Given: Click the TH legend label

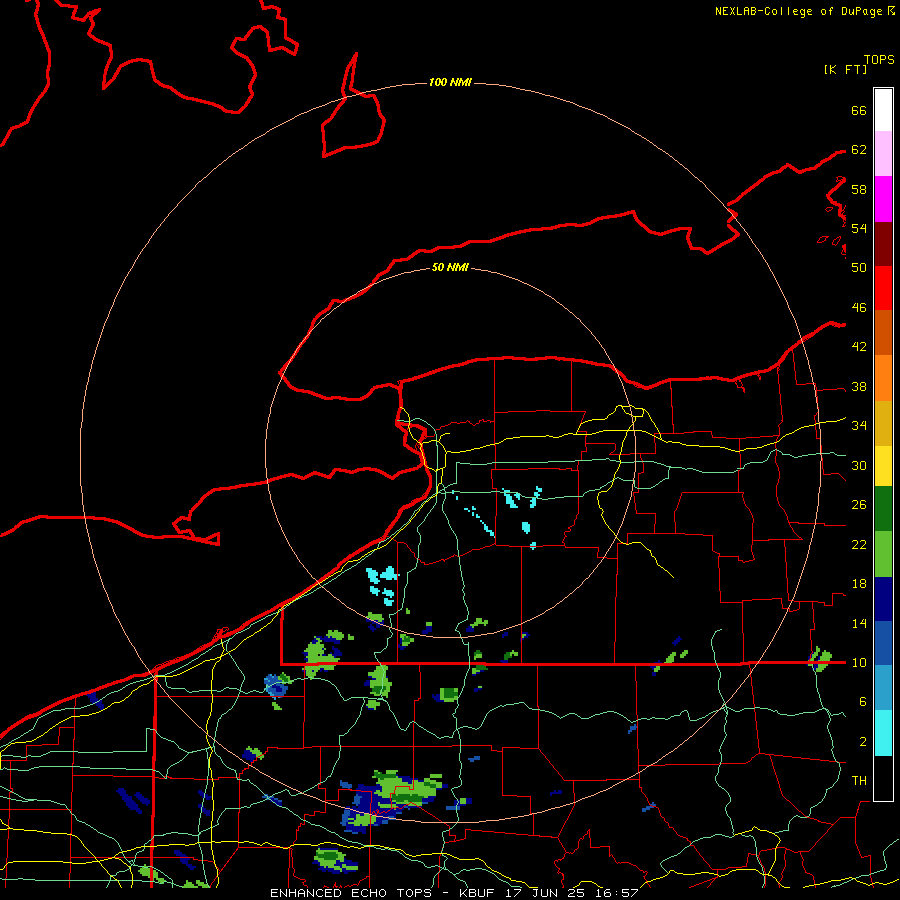Looking at the screenshot, I should pos(859,781).
